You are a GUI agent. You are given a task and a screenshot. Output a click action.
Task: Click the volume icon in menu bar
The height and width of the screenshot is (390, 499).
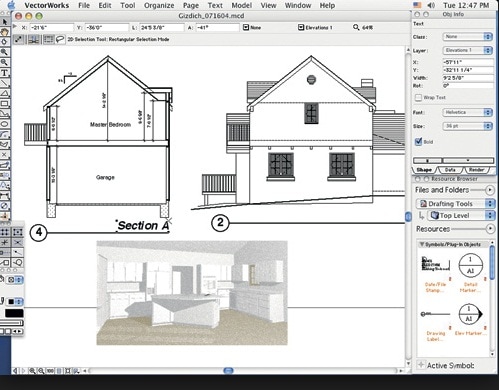coord(431,5)
